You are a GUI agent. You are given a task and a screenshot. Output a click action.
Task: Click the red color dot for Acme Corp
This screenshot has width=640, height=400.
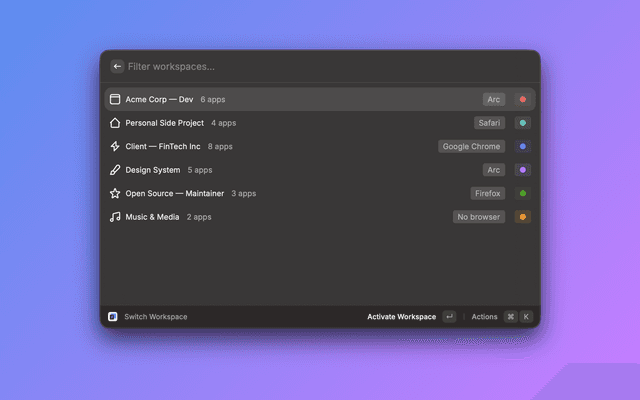(x=522, y=99)
